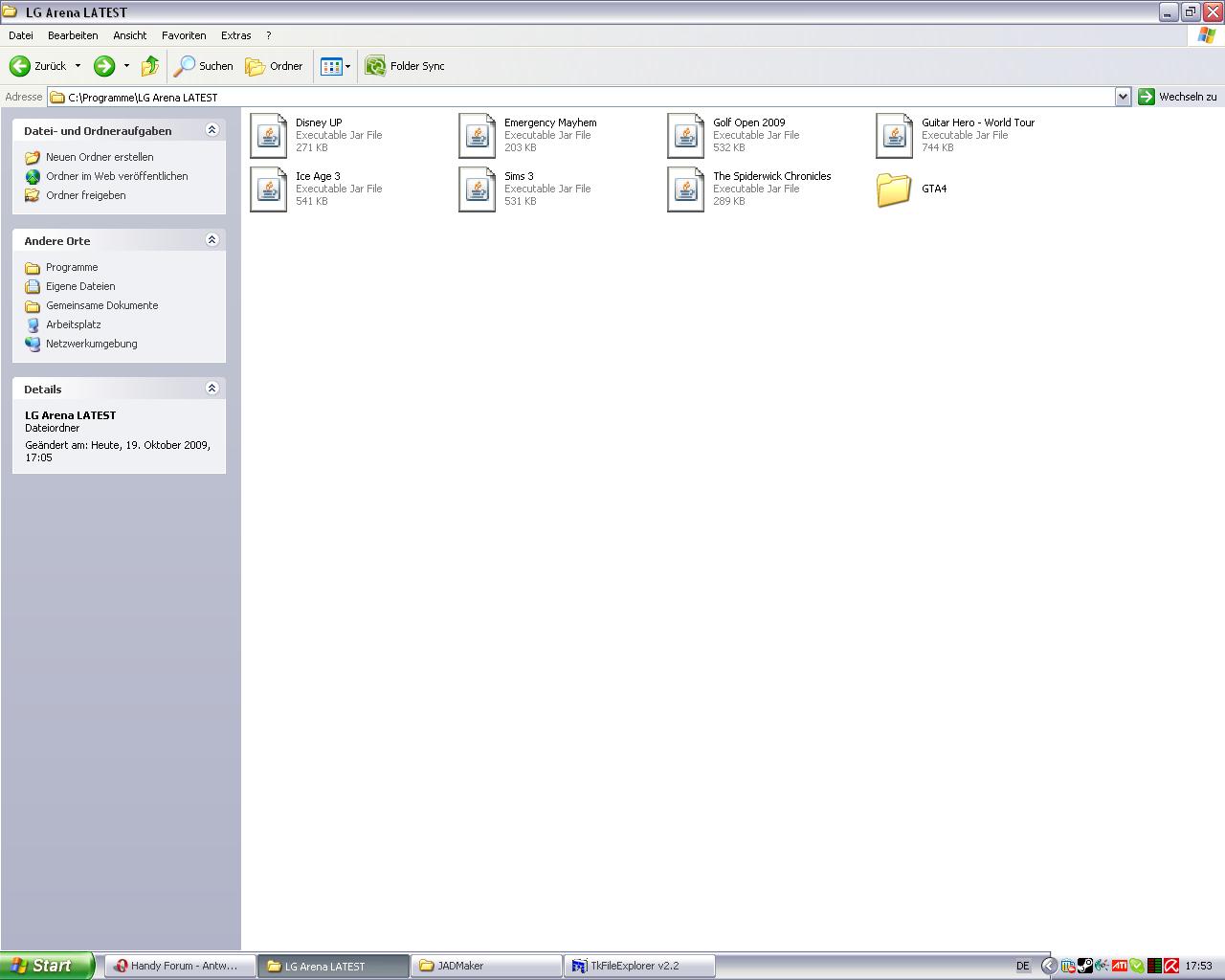Select the Disney UP jar file icon
This screenshot has width=1225, height=980.
(269, 135)
